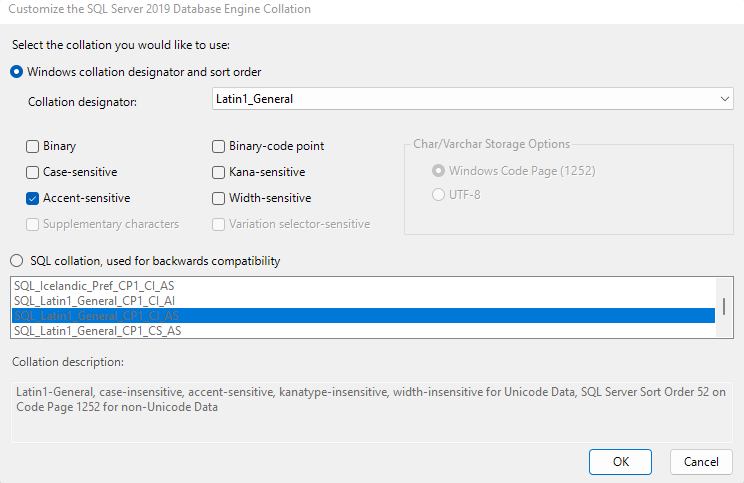Select SQL collation backwards compatibility radio
The width and height of the screenshot is (744, 483).
pyautogui.click(x=17, y=261)
